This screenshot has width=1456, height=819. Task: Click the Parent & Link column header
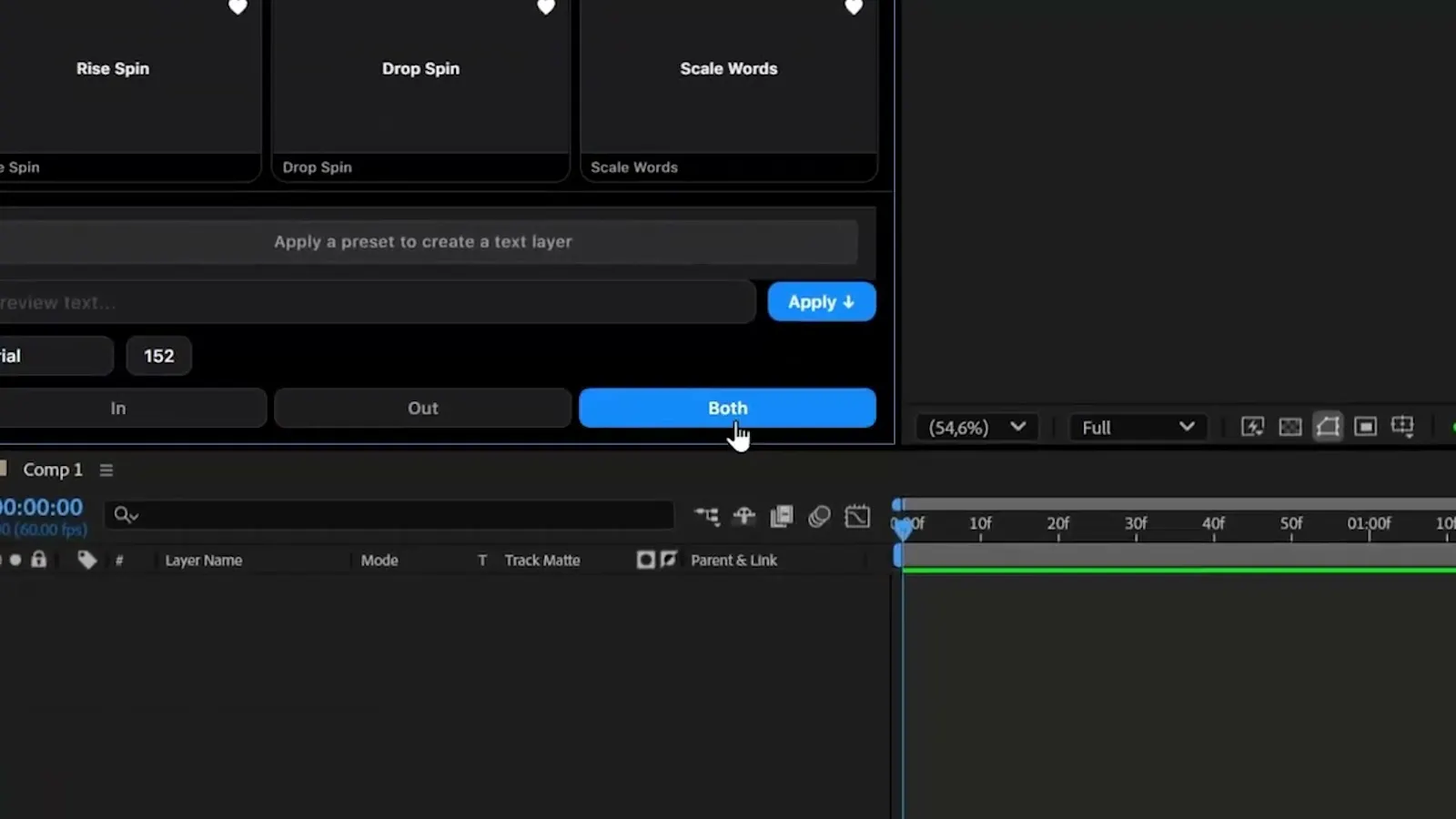733,561
